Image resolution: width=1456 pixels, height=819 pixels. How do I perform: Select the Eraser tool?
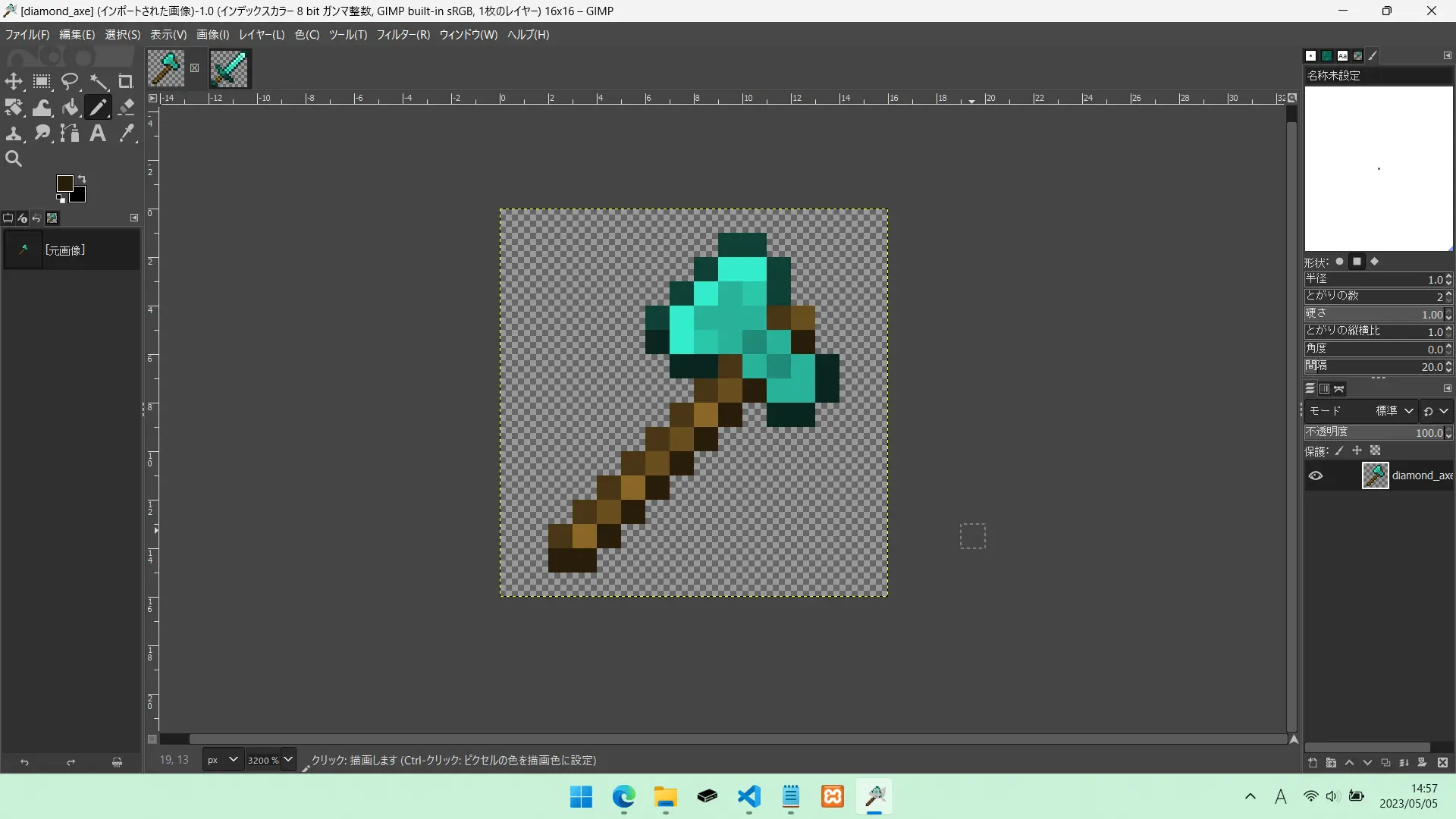click(x=127, y=108)
